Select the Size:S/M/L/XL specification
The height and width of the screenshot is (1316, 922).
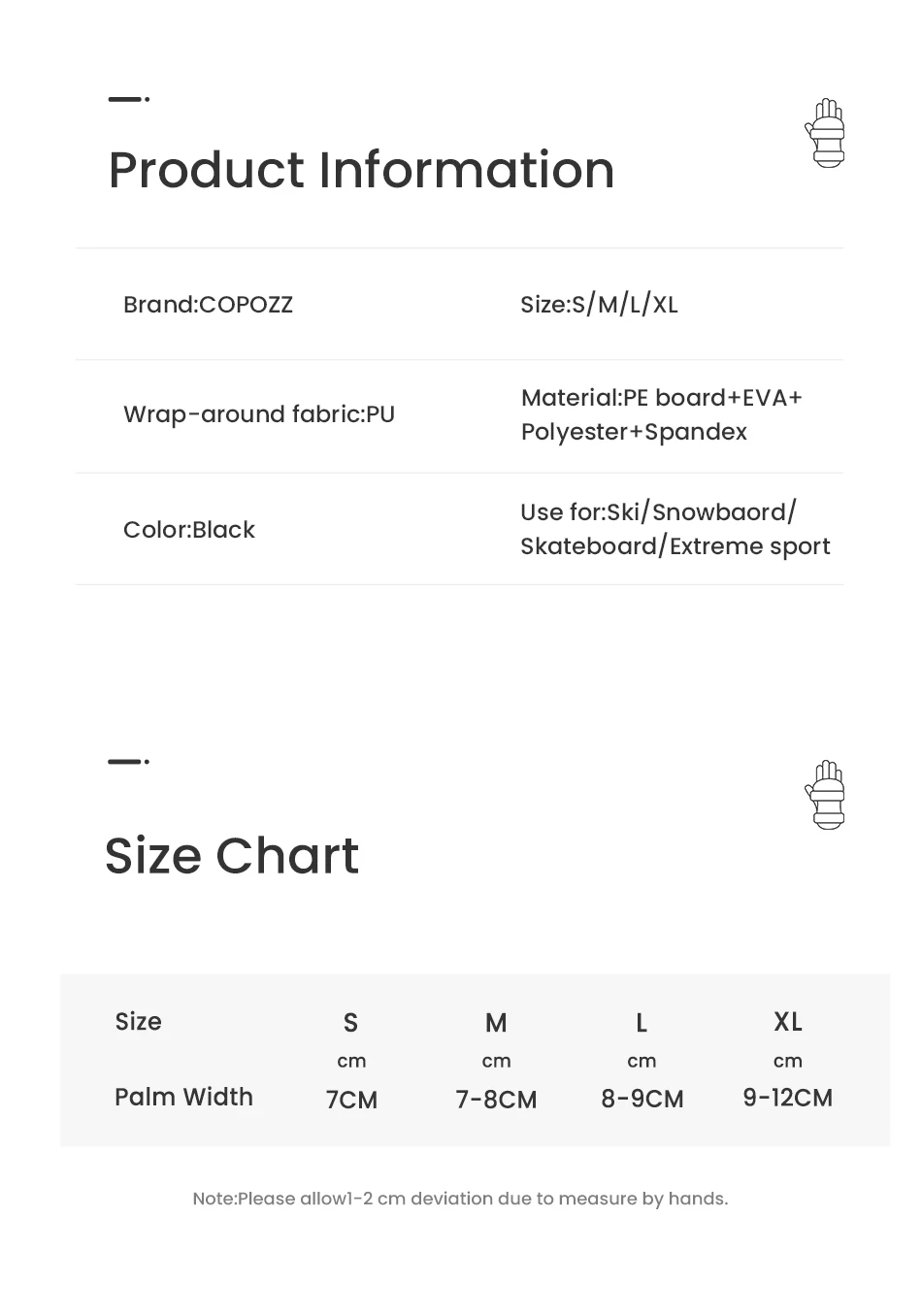[x=599, y=305]
